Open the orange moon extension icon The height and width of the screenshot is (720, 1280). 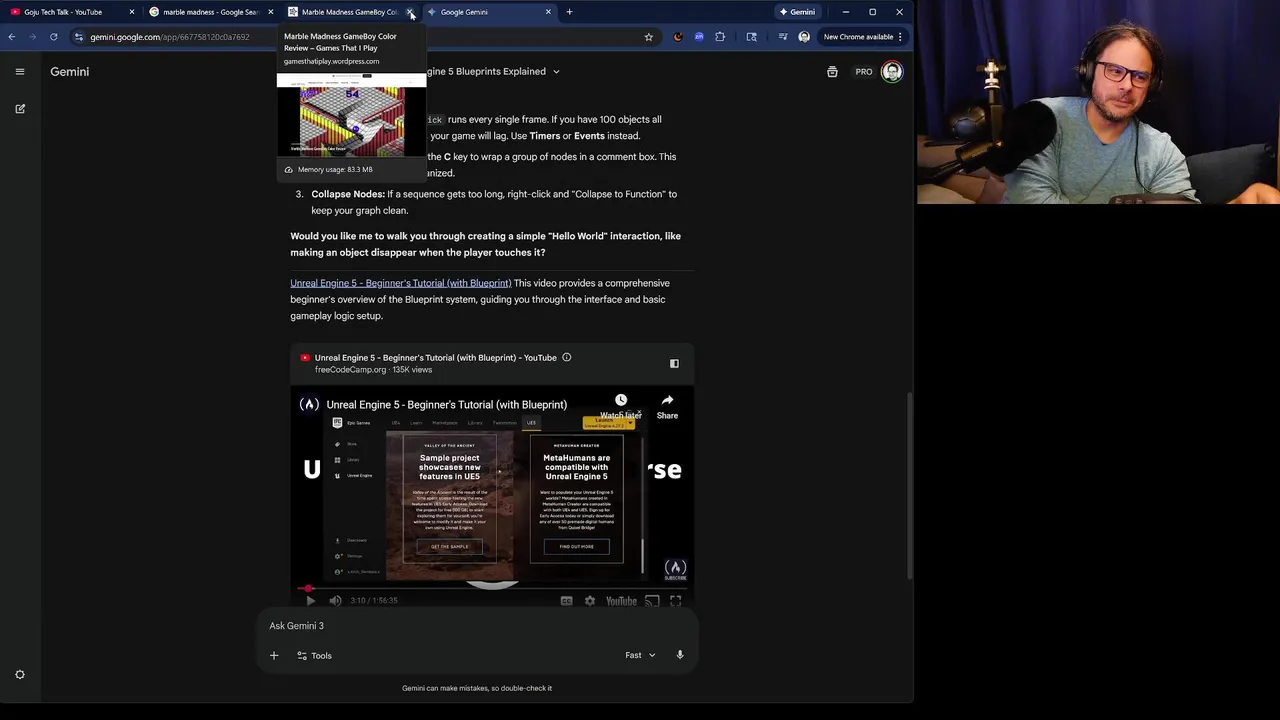[678, 37]
